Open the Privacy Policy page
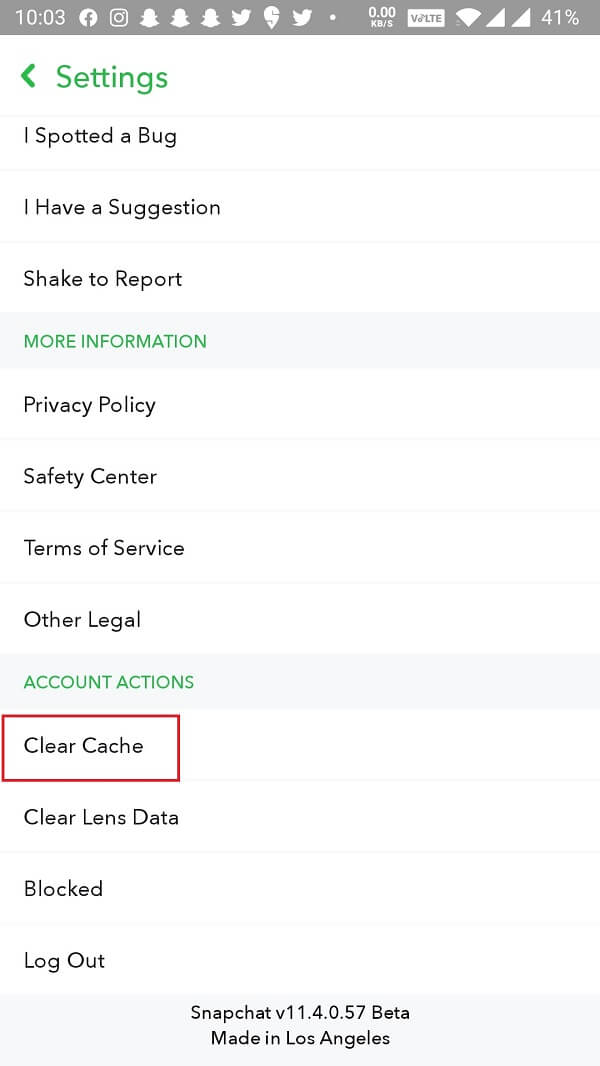Image resolution: width=600 pixels, height=1066 pixels. [x=89, y=405]
